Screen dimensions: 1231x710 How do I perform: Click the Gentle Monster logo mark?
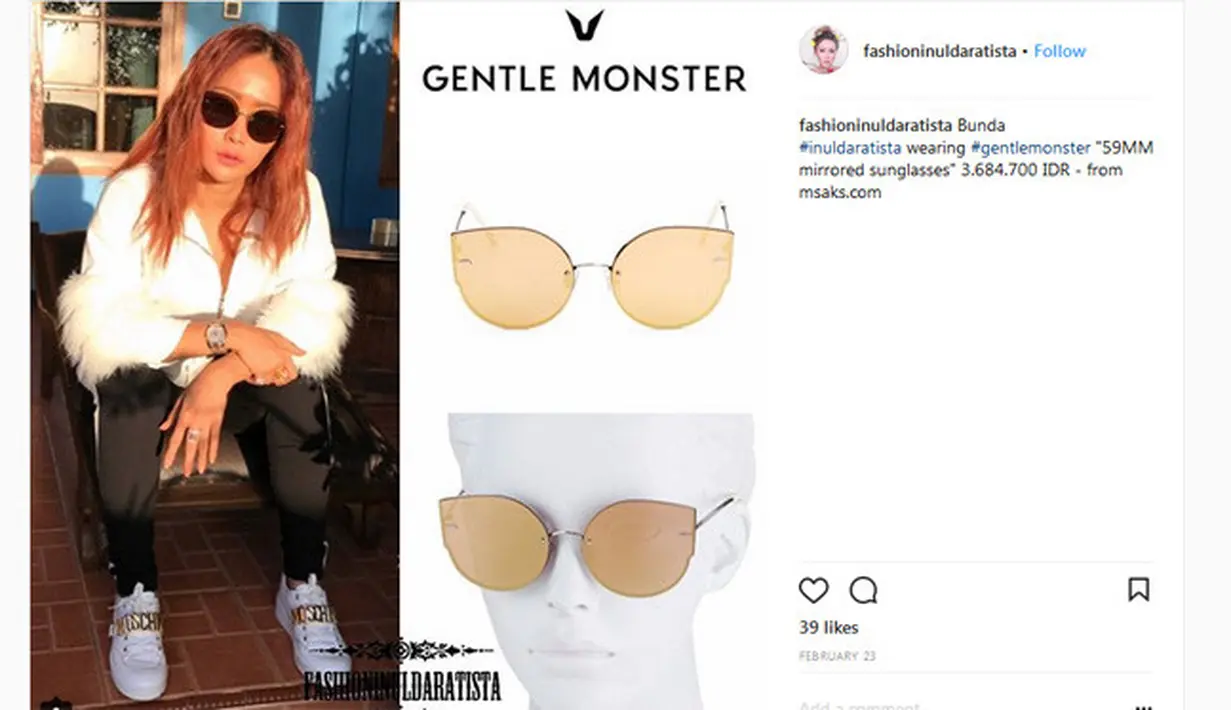(x=584, y=26)
